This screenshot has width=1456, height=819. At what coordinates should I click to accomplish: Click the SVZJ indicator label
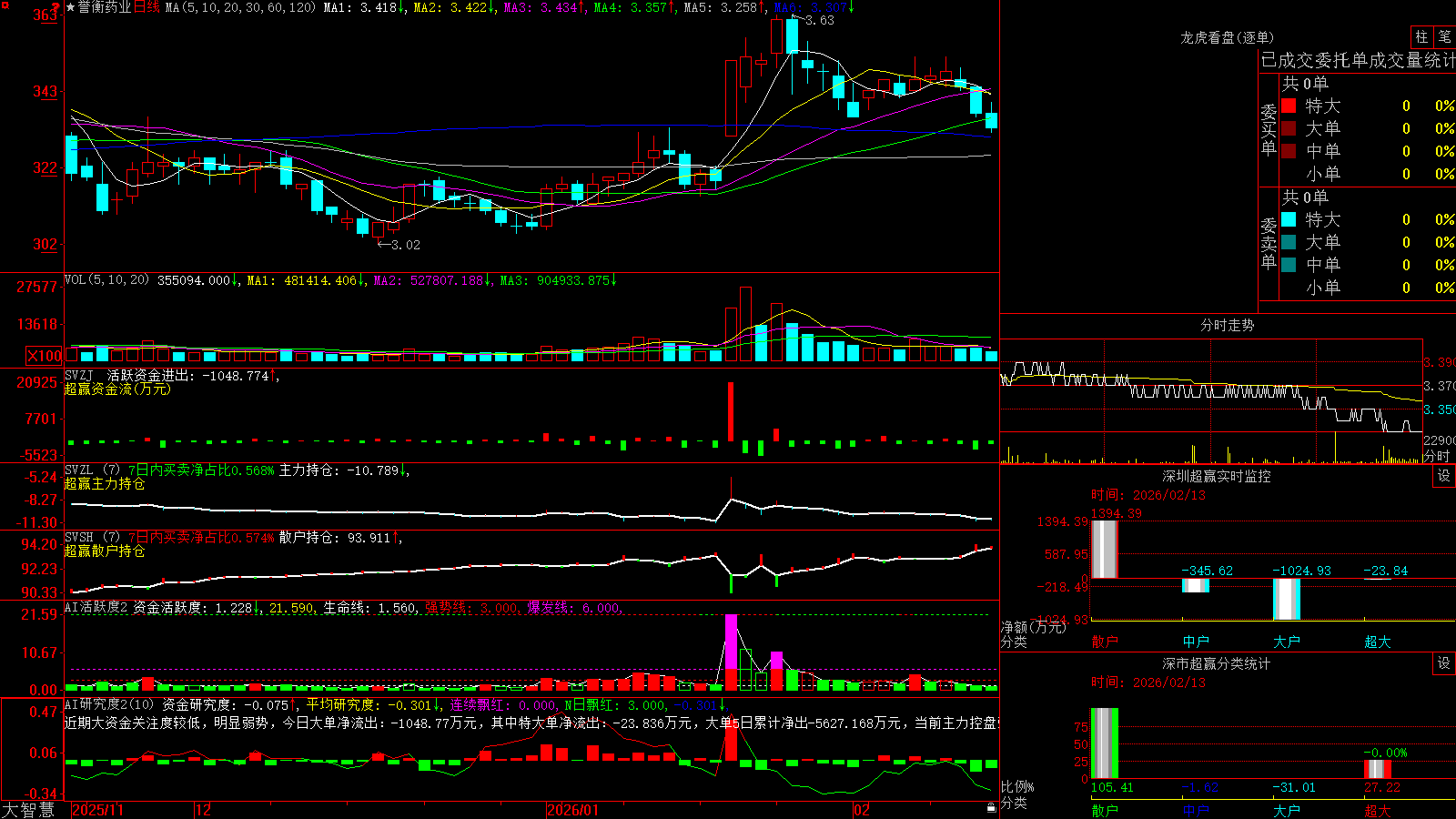(79, 376)
